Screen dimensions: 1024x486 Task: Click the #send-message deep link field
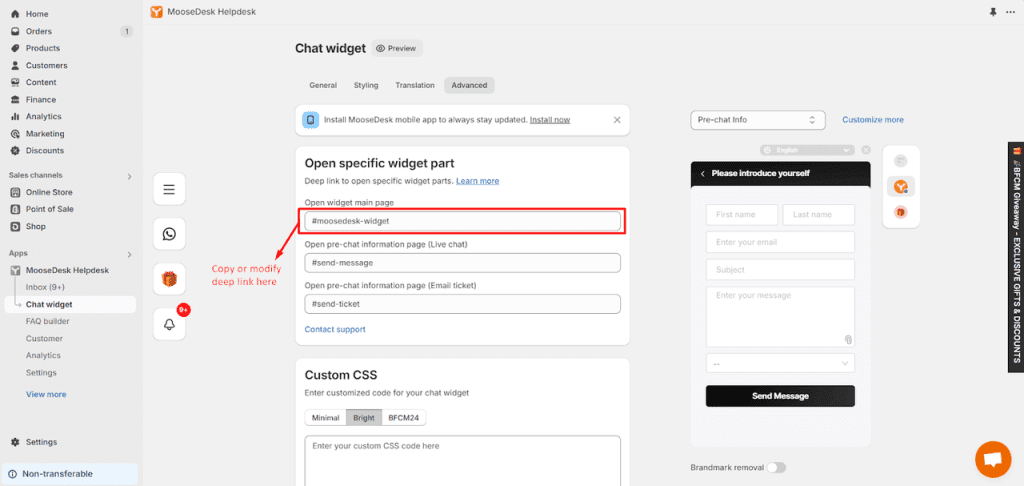point(462,263)
